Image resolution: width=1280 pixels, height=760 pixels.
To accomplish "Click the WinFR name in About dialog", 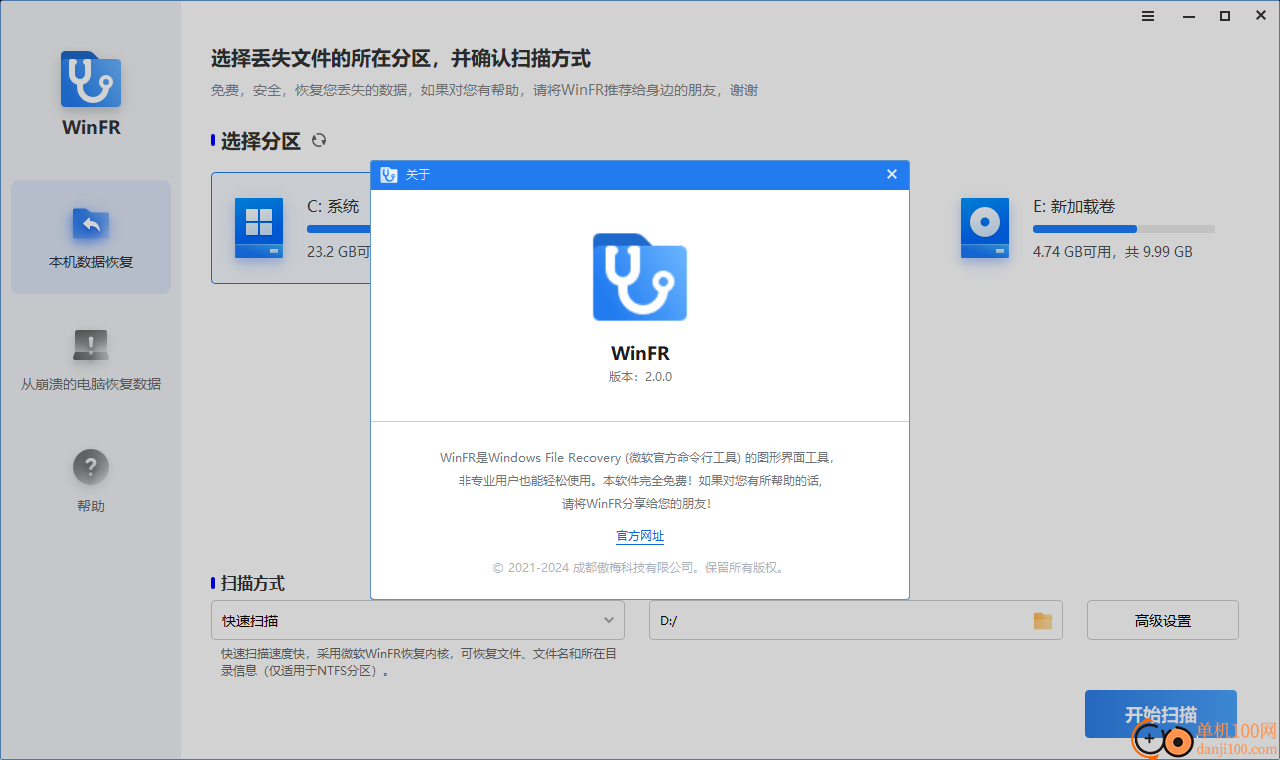I will point(640,353).
